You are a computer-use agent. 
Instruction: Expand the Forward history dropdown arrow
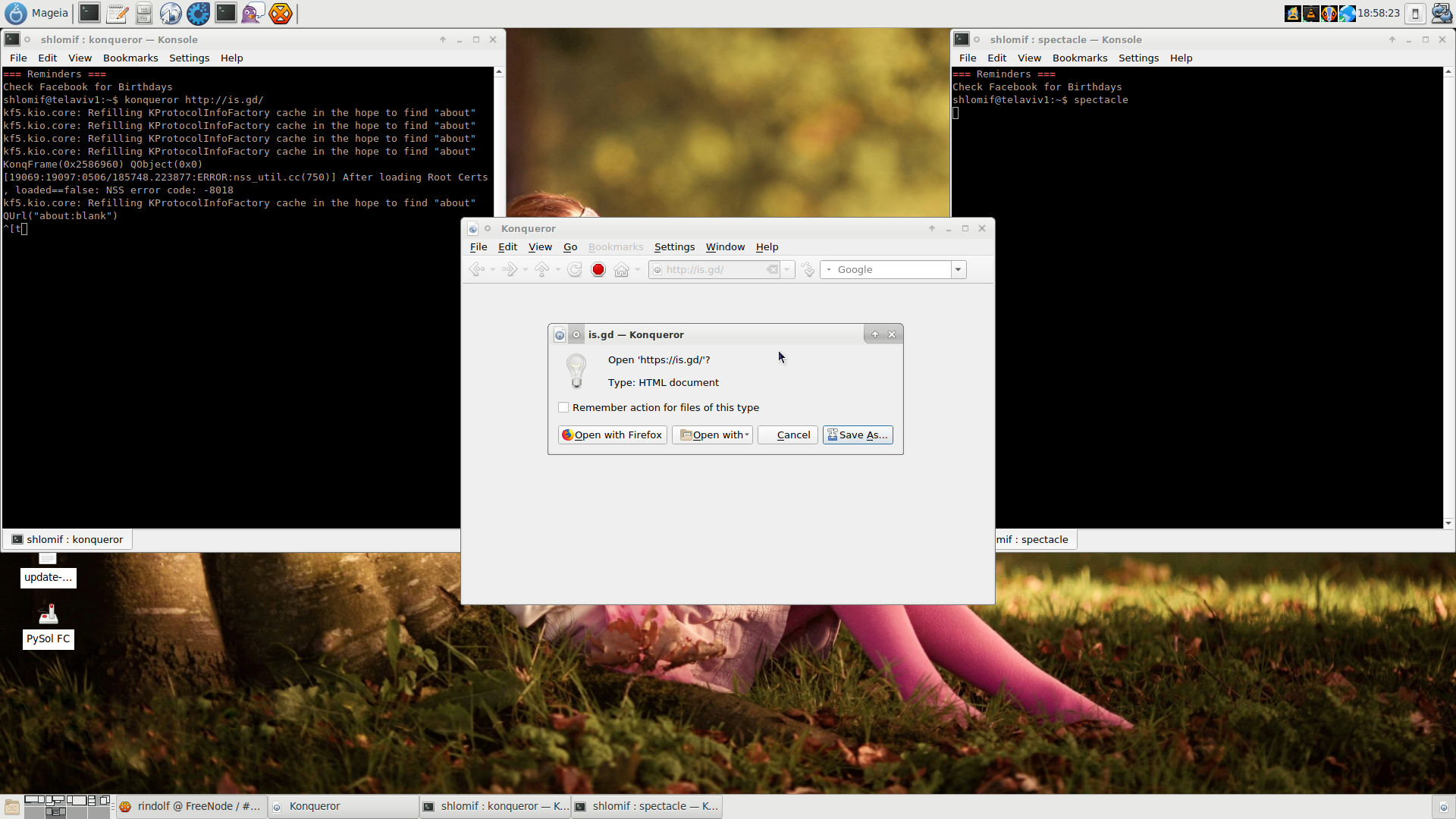point(526,269)
